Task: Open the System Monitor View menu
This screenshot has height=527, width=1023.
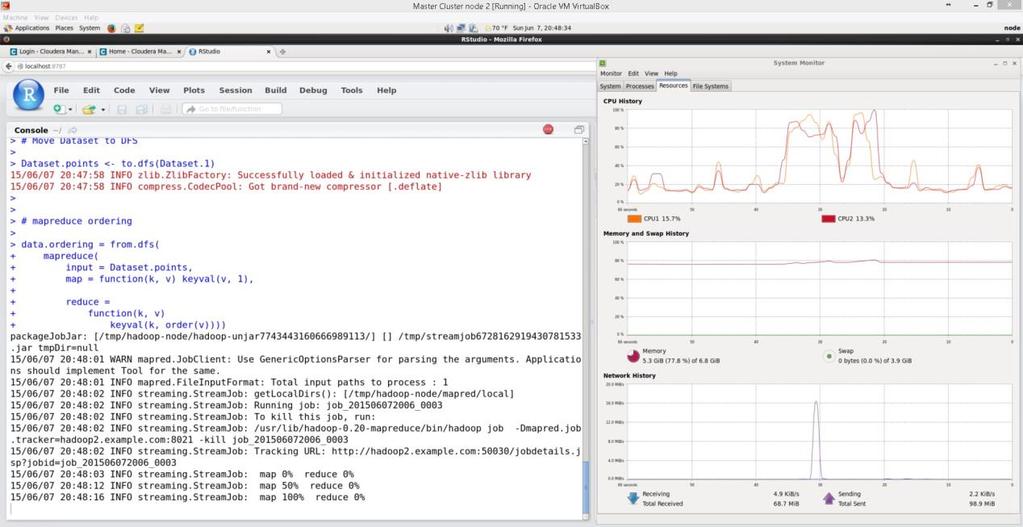Action: (x=651, y=74)
